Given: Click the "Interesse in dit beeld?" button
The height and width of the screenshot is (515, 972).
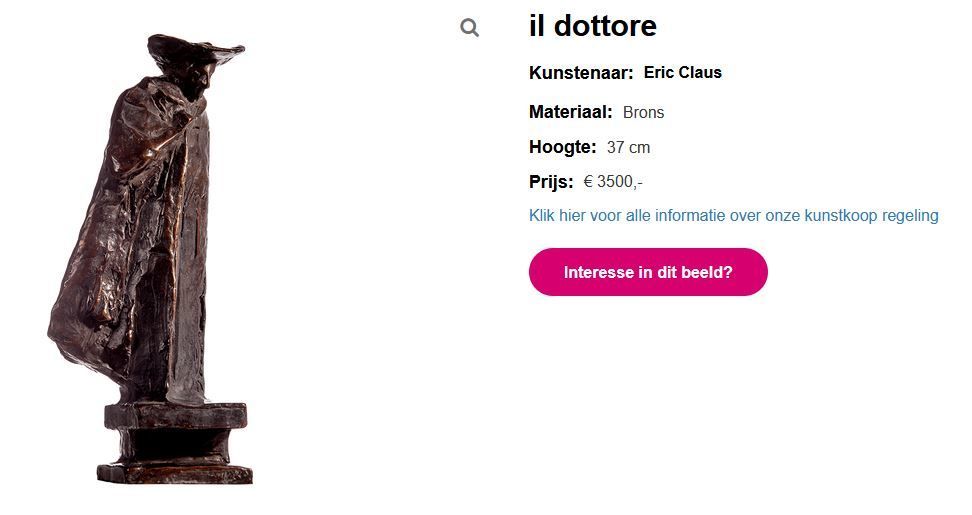Looking at the screenshot, I should point(648,272).
